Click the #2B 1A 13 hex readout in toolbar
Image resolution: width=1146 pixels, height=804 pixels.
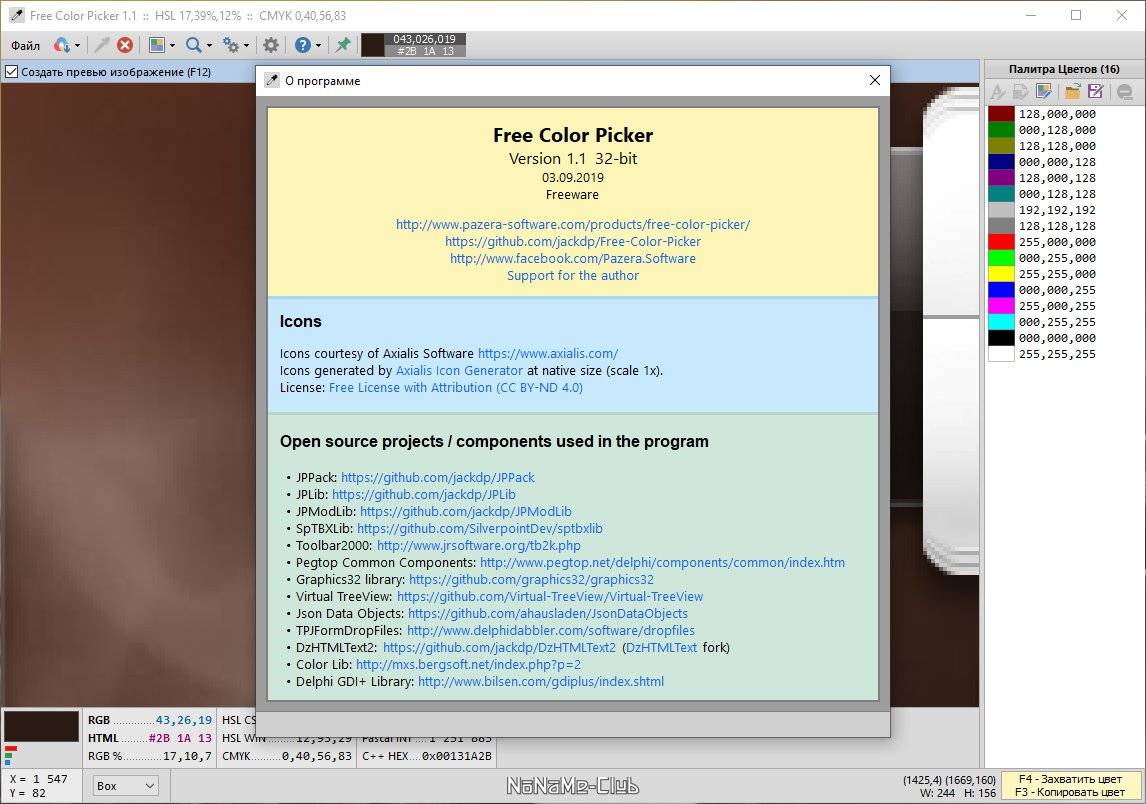[425, 51]
